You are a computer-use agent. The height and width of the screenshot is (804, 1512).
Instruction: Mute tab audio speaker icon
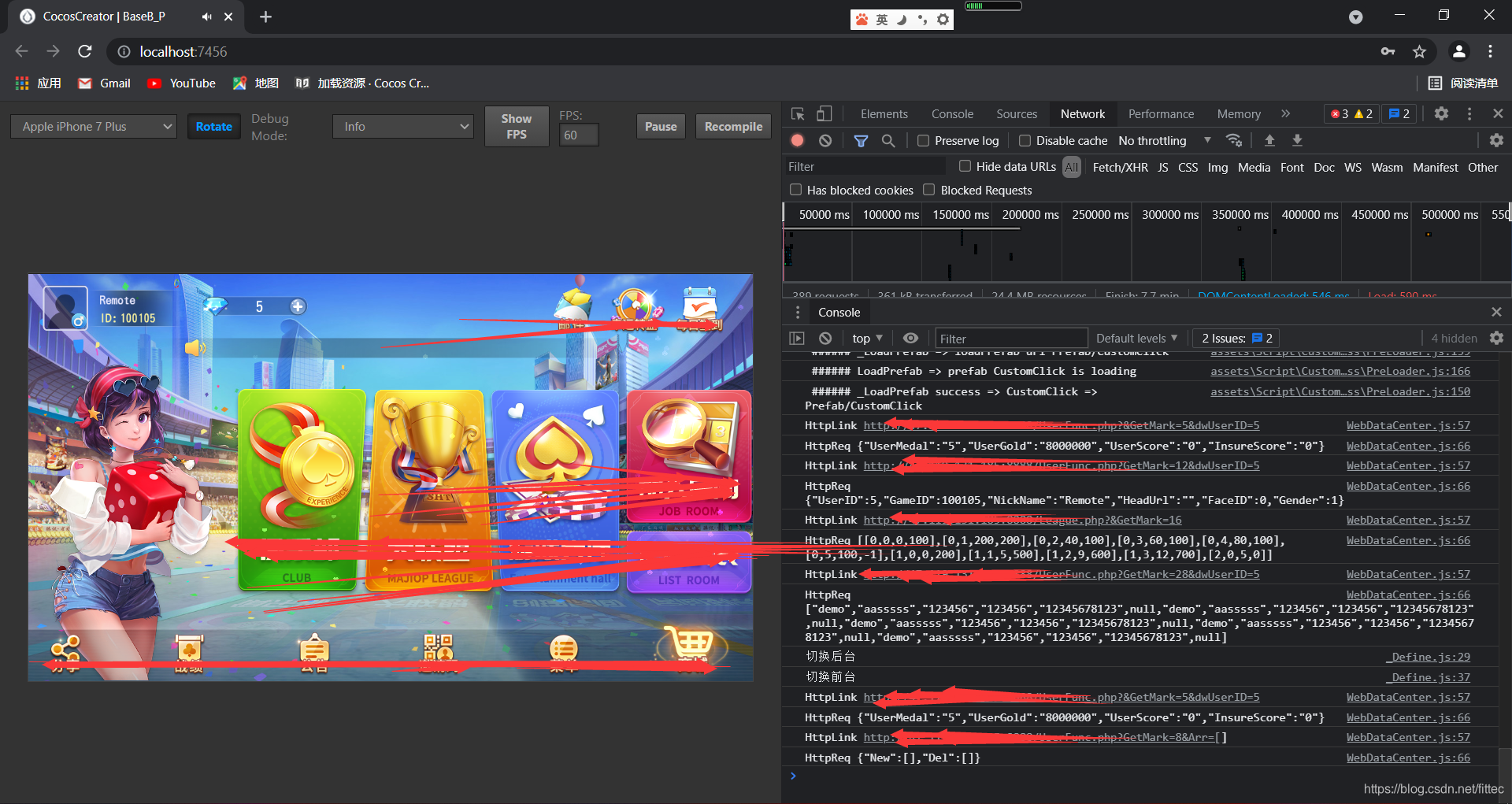206,17
